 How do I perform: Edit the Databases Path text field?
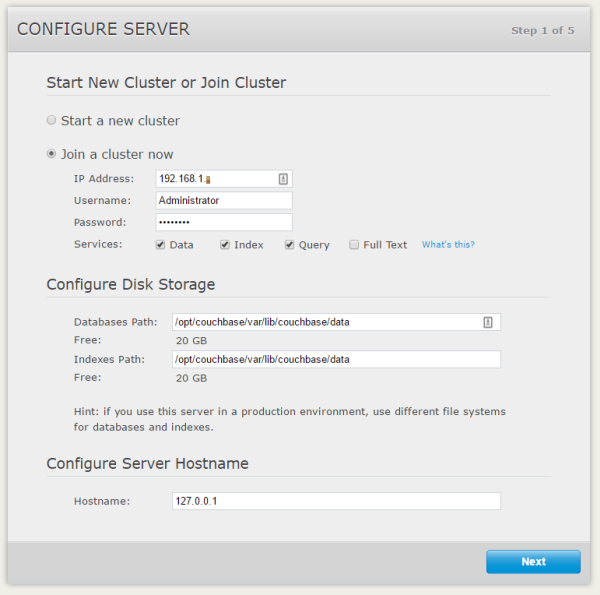point(325,322)
